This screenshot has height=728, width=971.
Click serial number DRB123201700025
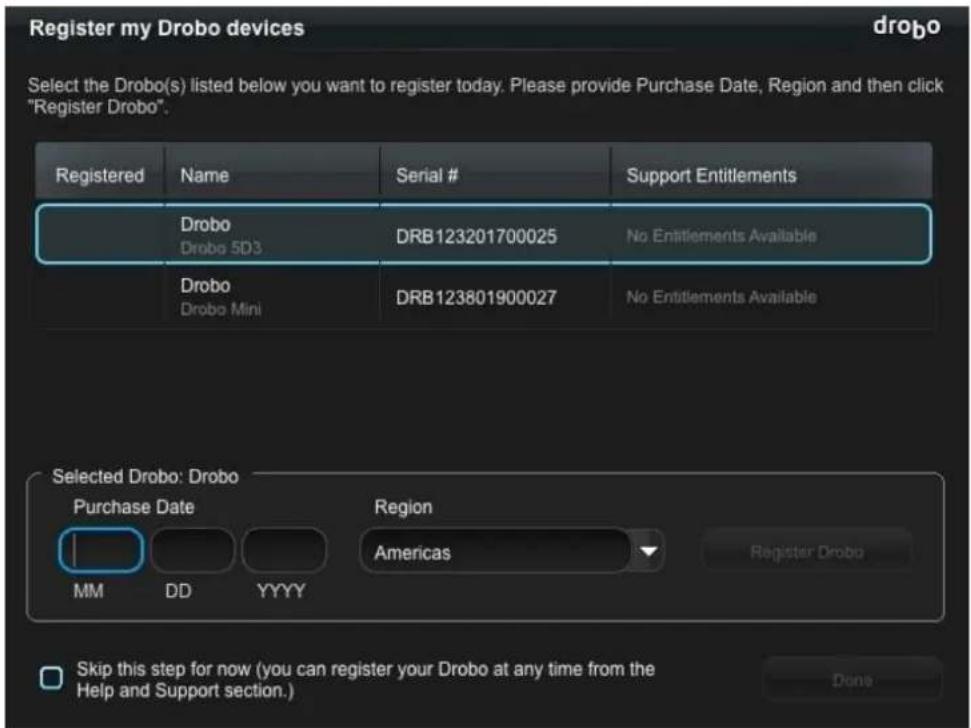(476, 236)
